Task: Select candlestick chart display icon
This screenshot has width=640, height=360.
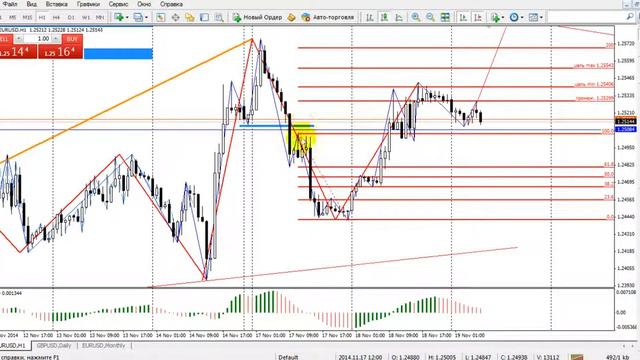Action: point(384,17)
